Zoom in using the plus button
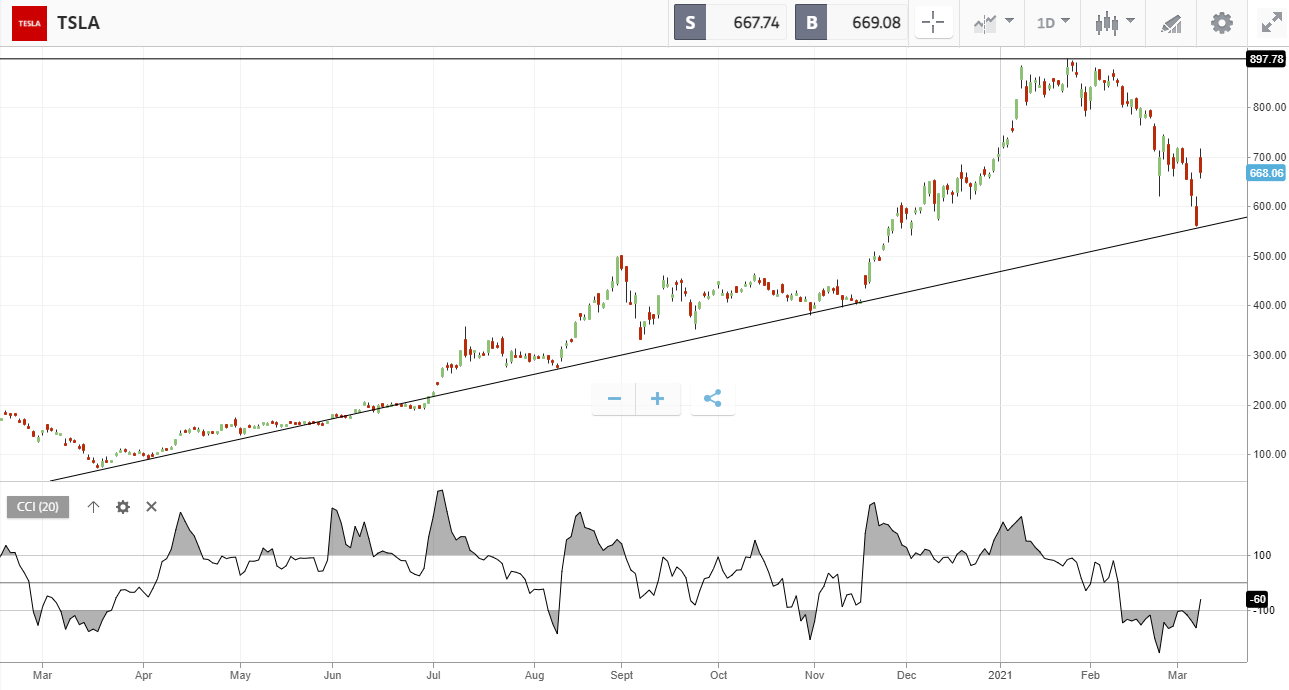 (x=657, y=398)
